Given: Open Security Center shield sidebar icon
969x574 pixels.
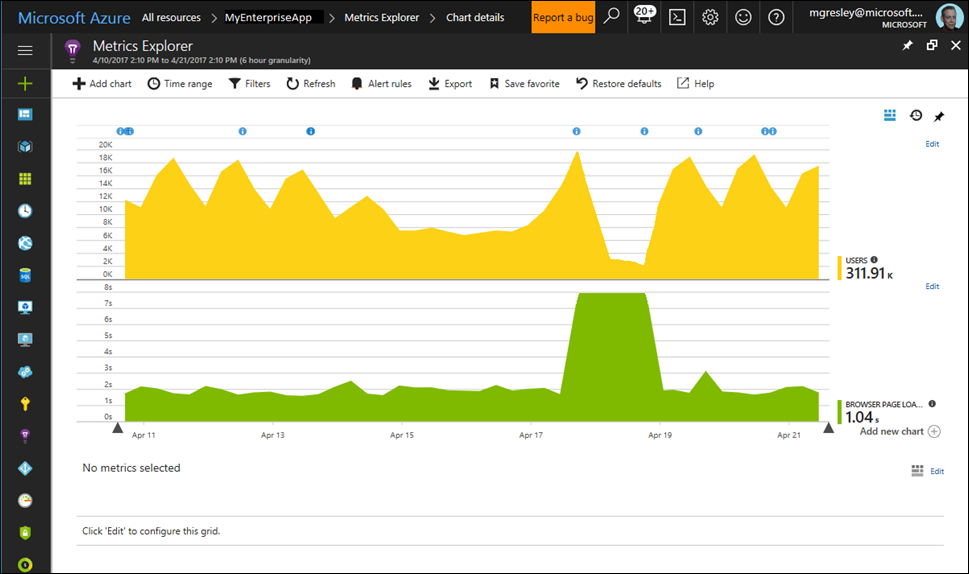Looking at the screenshot, I should (x=25, y=533).
